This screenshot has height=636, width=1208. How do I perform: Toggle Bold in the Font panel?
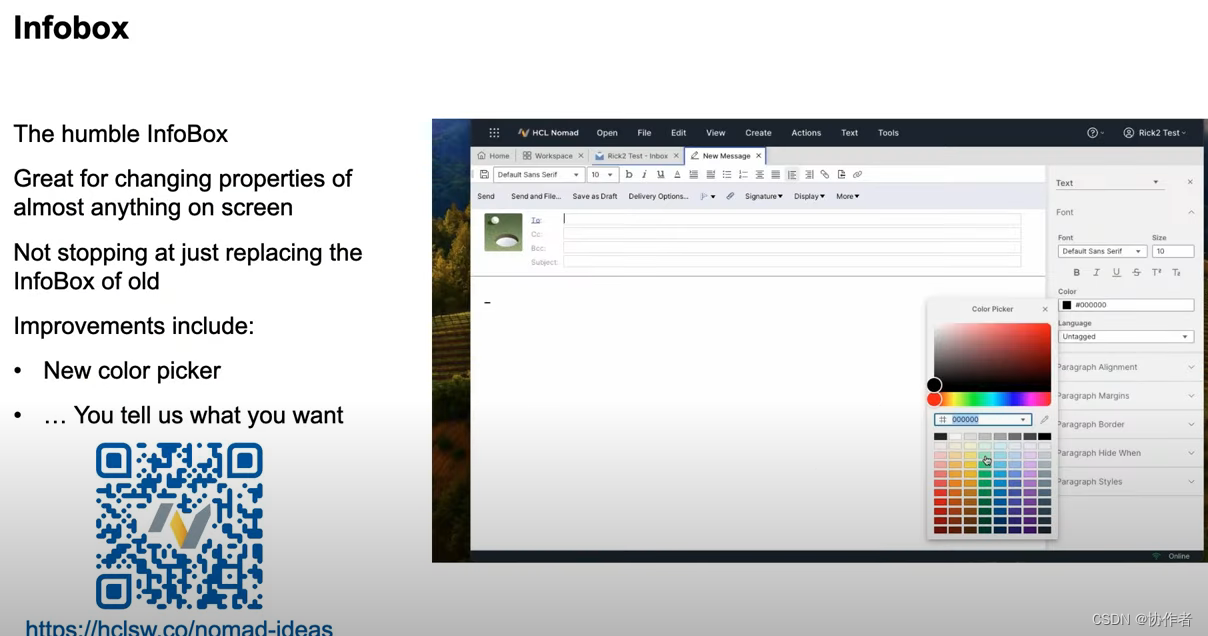(1076, 272)
